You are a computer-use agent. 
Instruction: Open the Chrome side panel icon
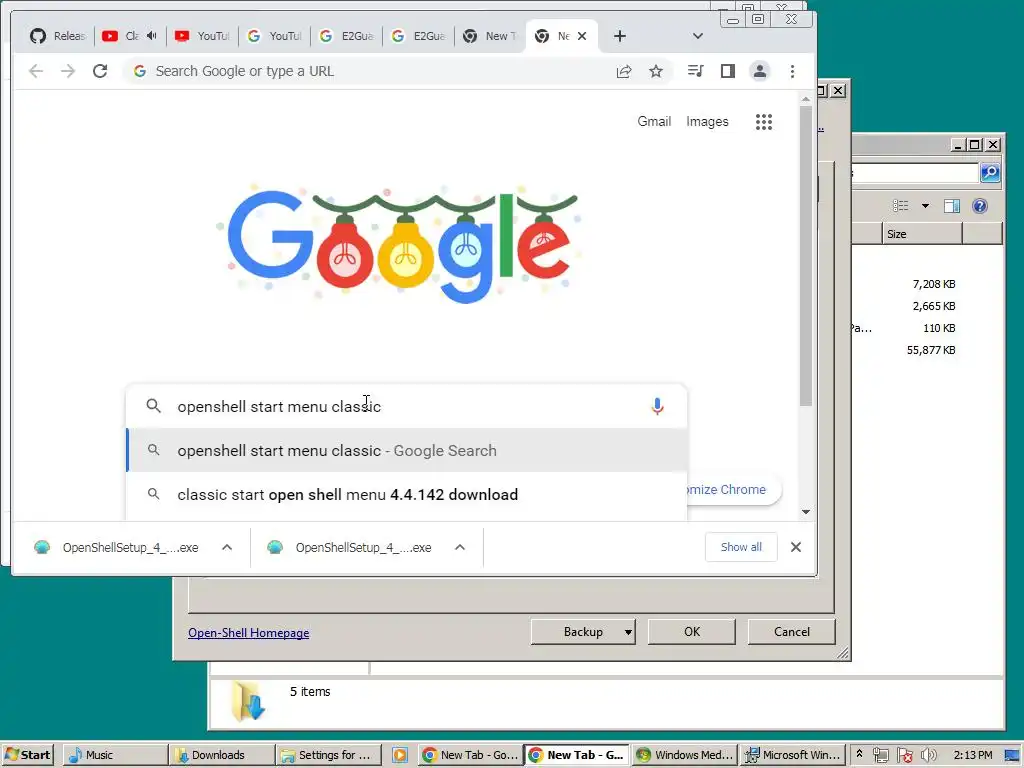[x=728, y=71]
